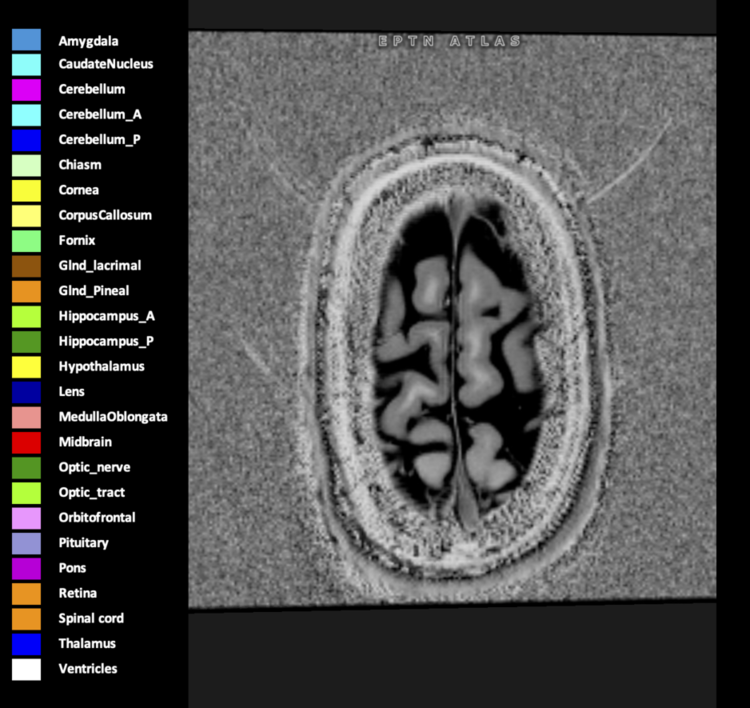Select the pale green Chiasm swatch
Viewport: 750px width, 708px height.
pos(26,166)
